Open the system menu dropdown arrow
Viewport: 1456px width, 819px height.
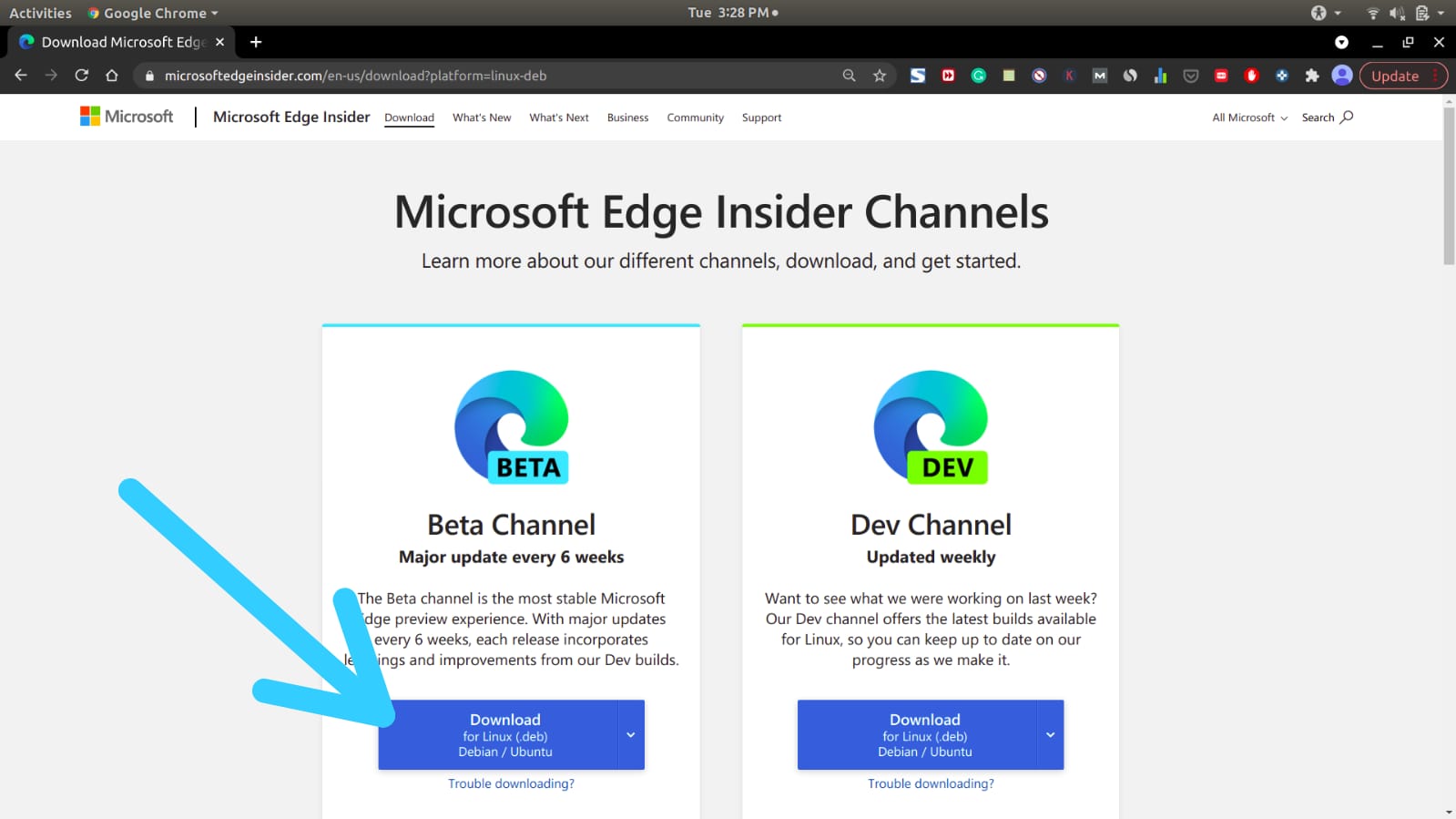1441,13
